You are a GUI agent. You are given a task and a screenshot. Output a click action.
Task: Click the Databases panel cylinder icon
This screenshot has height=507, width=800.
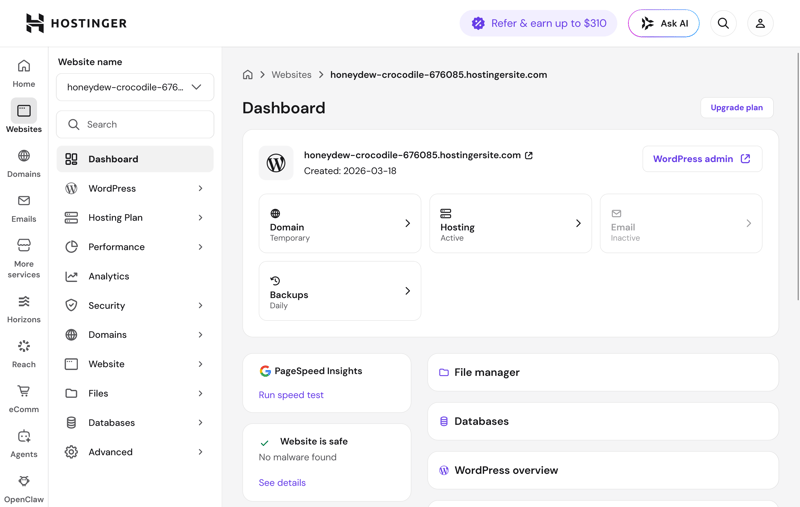click(x=444, y=421)
